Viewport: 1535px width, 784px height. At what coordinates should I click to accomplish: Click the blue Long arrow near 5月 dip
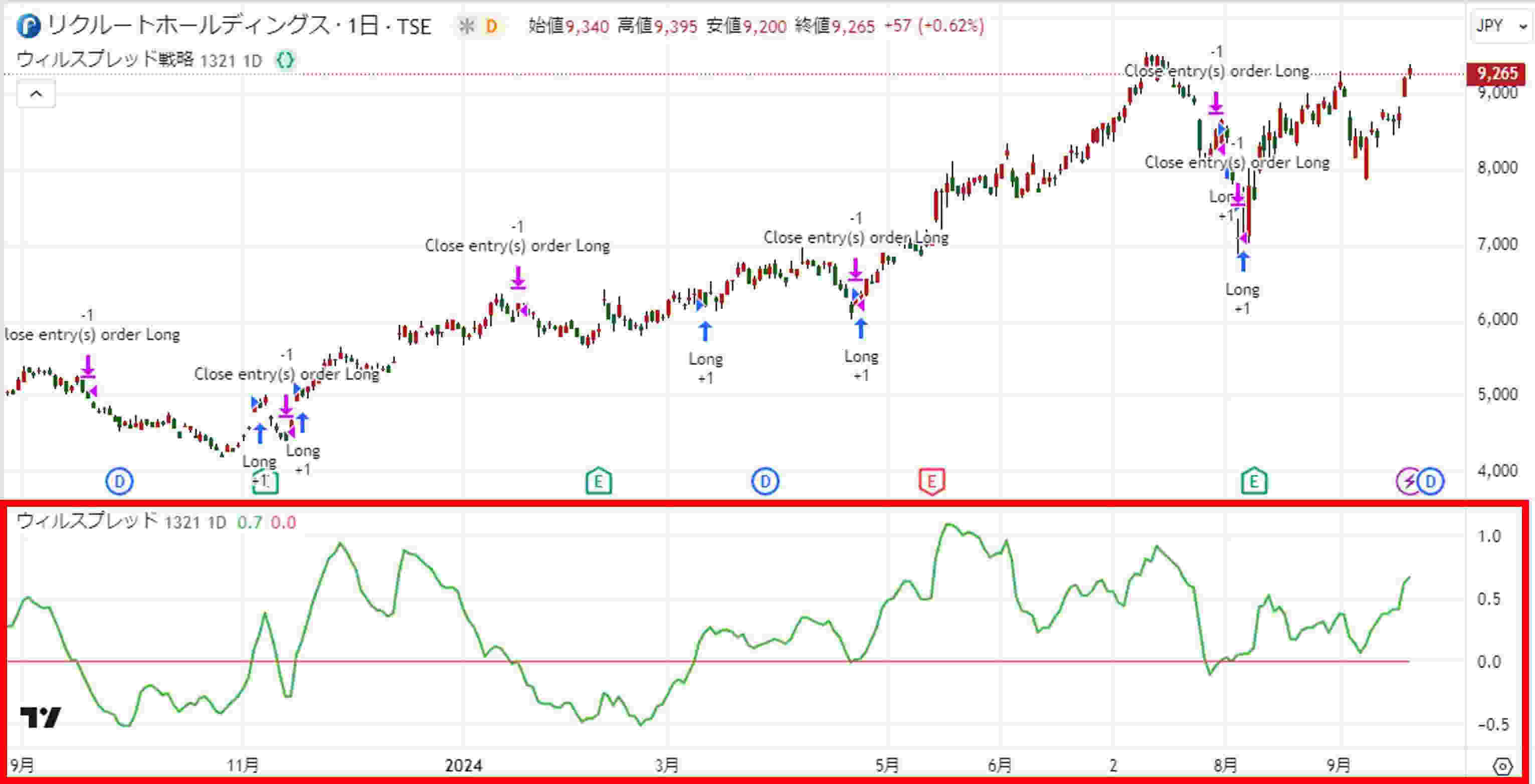860,328
